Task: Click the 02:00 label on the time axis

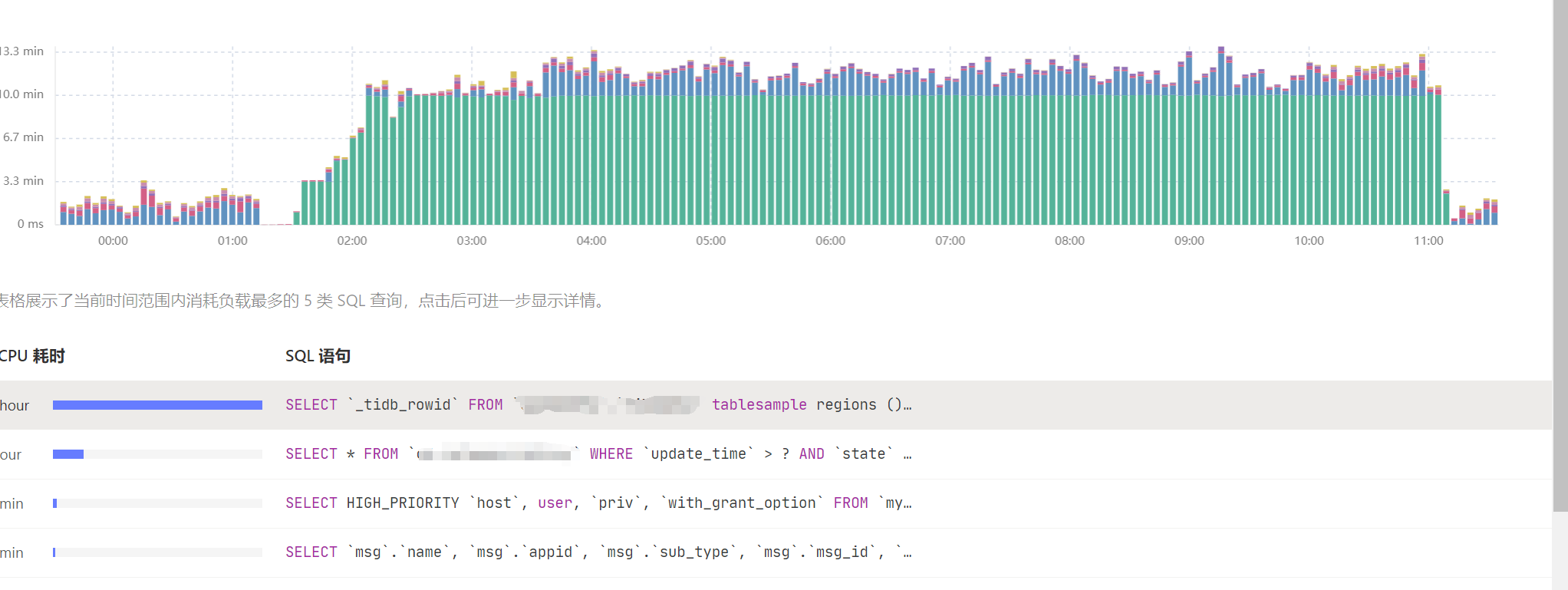Action: pos(352,241)
